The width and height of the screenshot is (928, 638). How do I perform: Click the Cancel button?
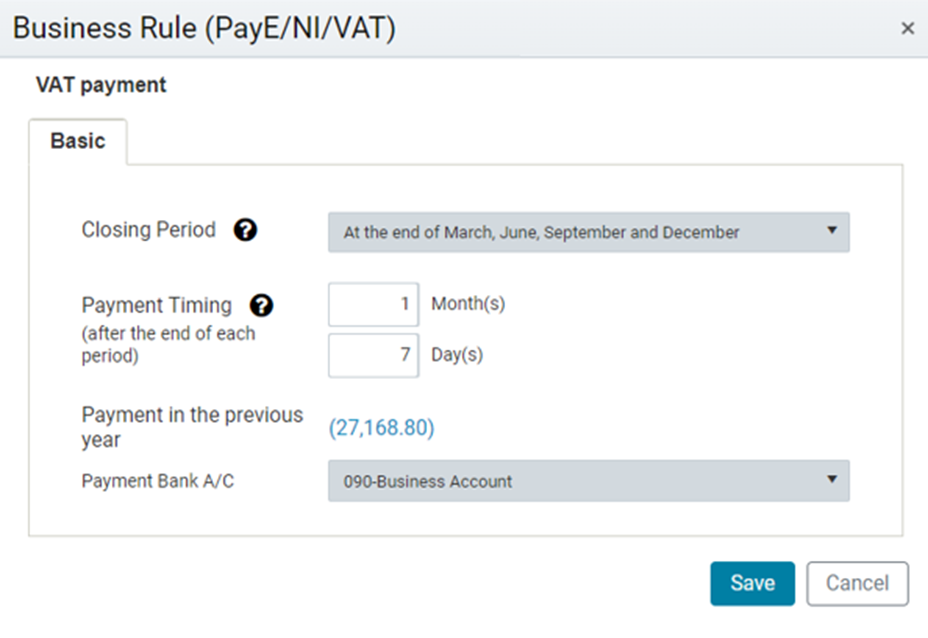[857, 584]
